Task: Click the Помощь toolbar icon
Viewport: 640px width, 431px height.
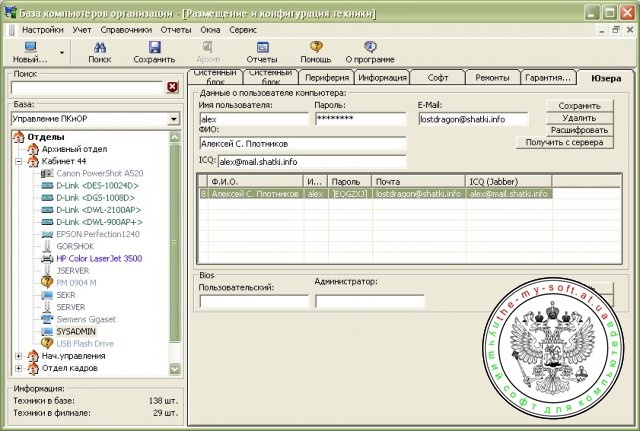Action: click(316, 47)
